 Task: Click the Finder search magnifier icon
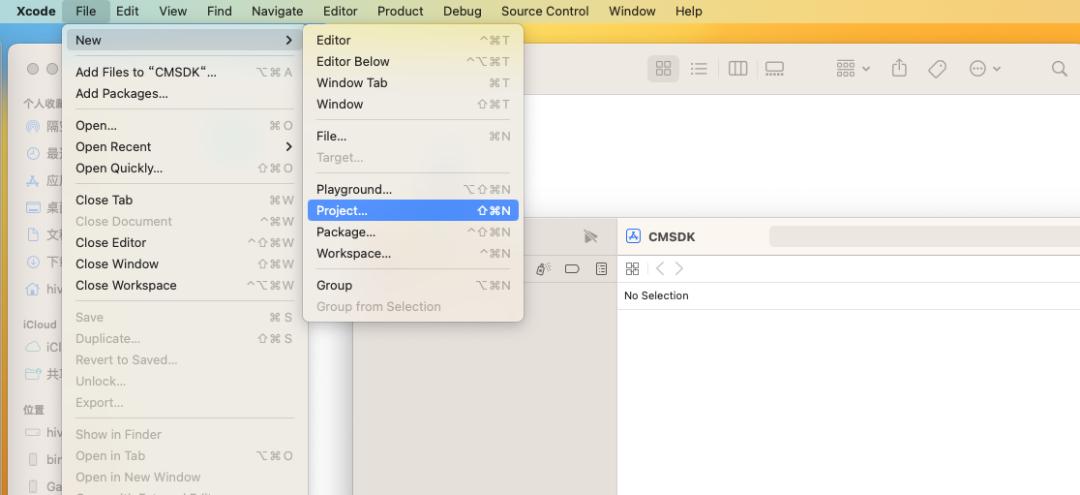(x=1059, y=68)
